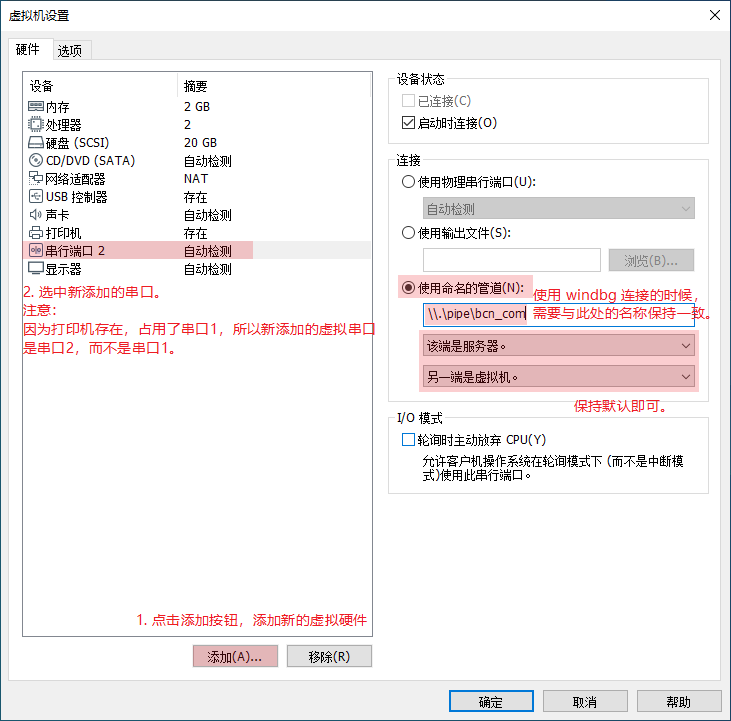The width and height of the screenshot is (731, 721).
Task: Click the processor (处理器) chip icon
Action: pyautogui.click(x=35, y=124)
